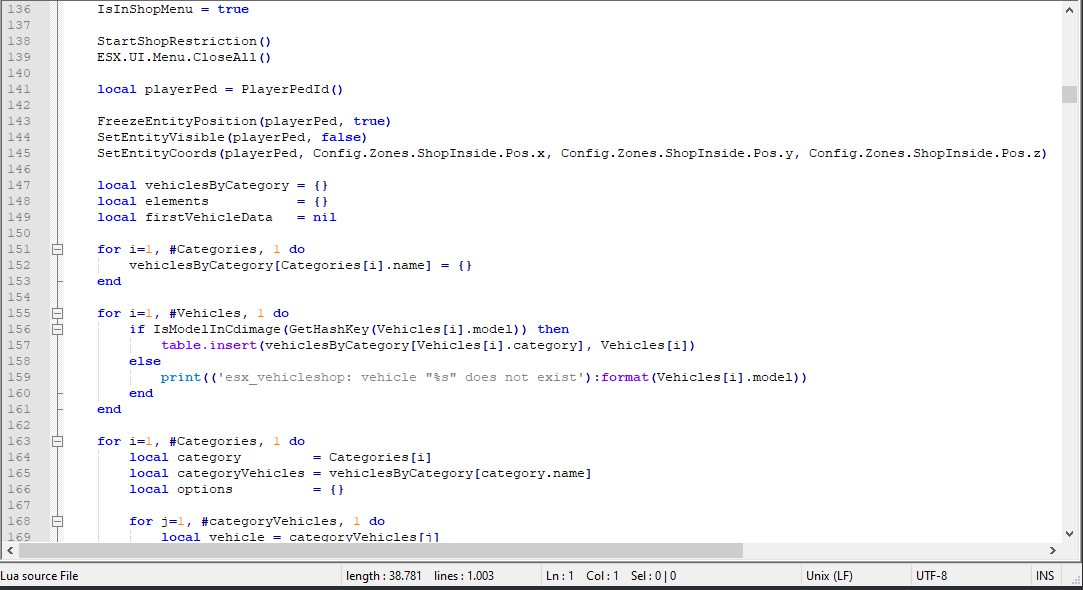This screenshot has width=1083, height=590.
Task: Collapse the fold at line 151
Action: click(x=58, y=249)
